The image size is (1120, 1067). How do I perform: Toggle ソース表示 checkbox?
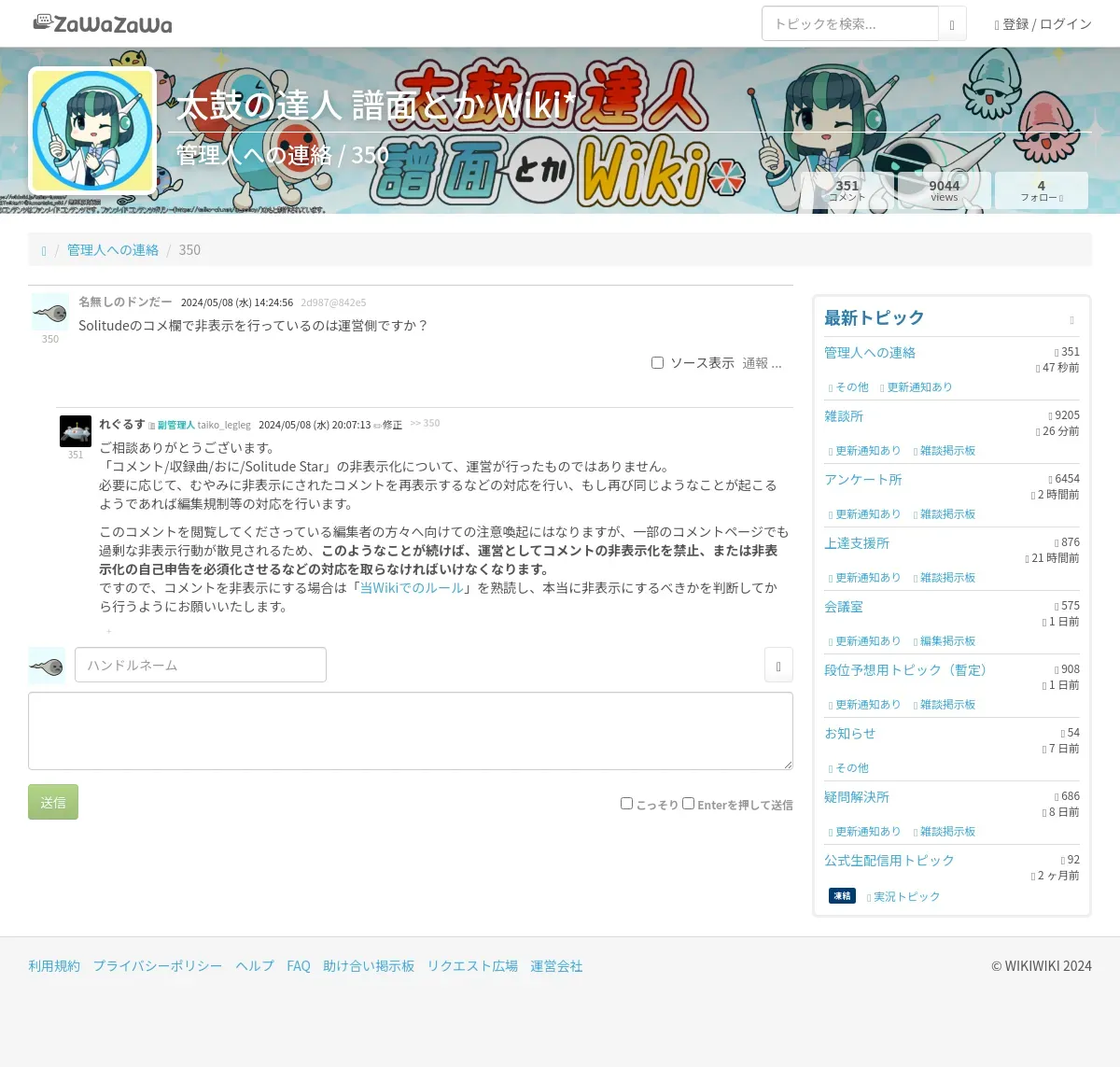pos(657,362)
